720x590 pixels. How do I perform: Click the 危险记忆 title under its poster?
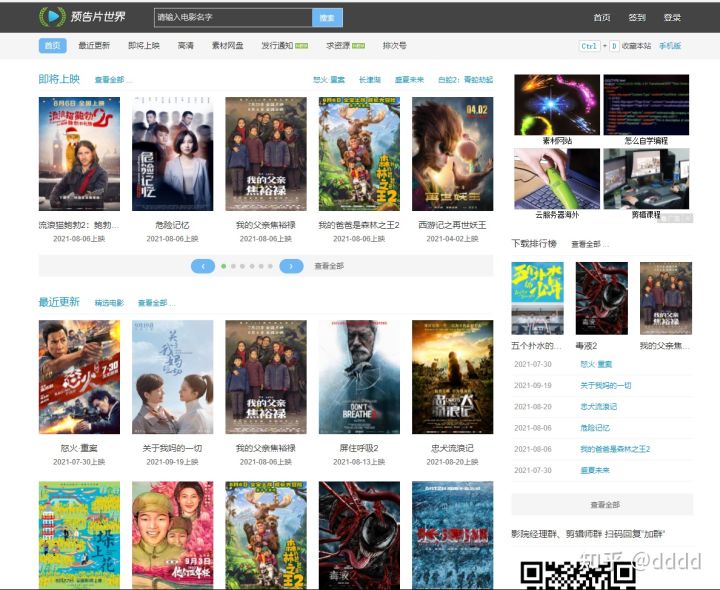172,225
